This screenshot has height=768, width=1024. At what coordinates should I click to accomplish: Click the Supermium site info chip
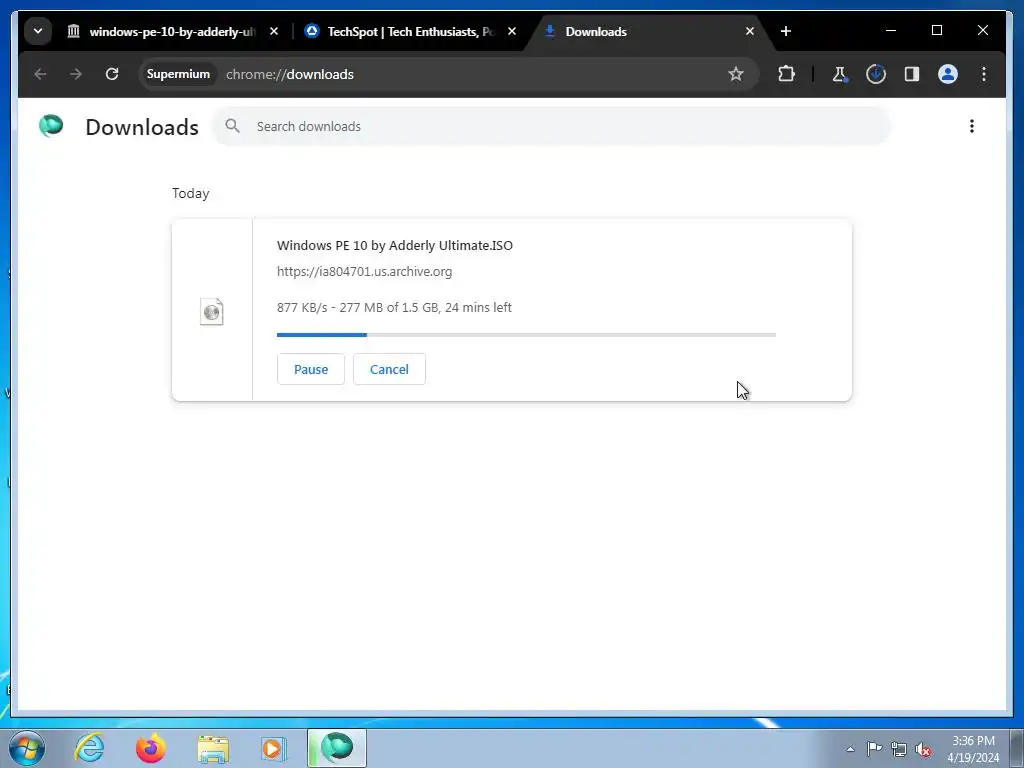(x=178, y=74)
